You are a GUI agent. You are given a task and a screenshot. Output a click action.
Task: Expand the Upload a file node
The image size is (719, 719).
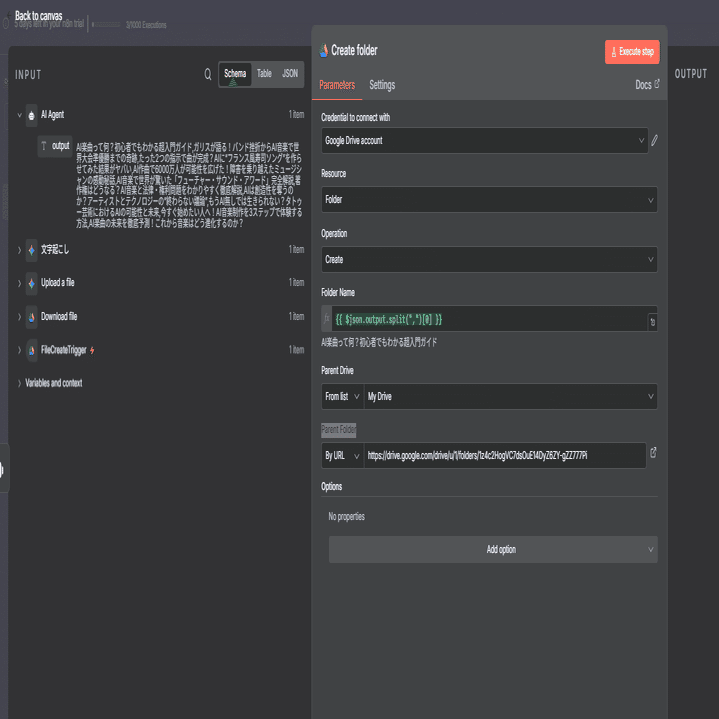pos(19,283)
